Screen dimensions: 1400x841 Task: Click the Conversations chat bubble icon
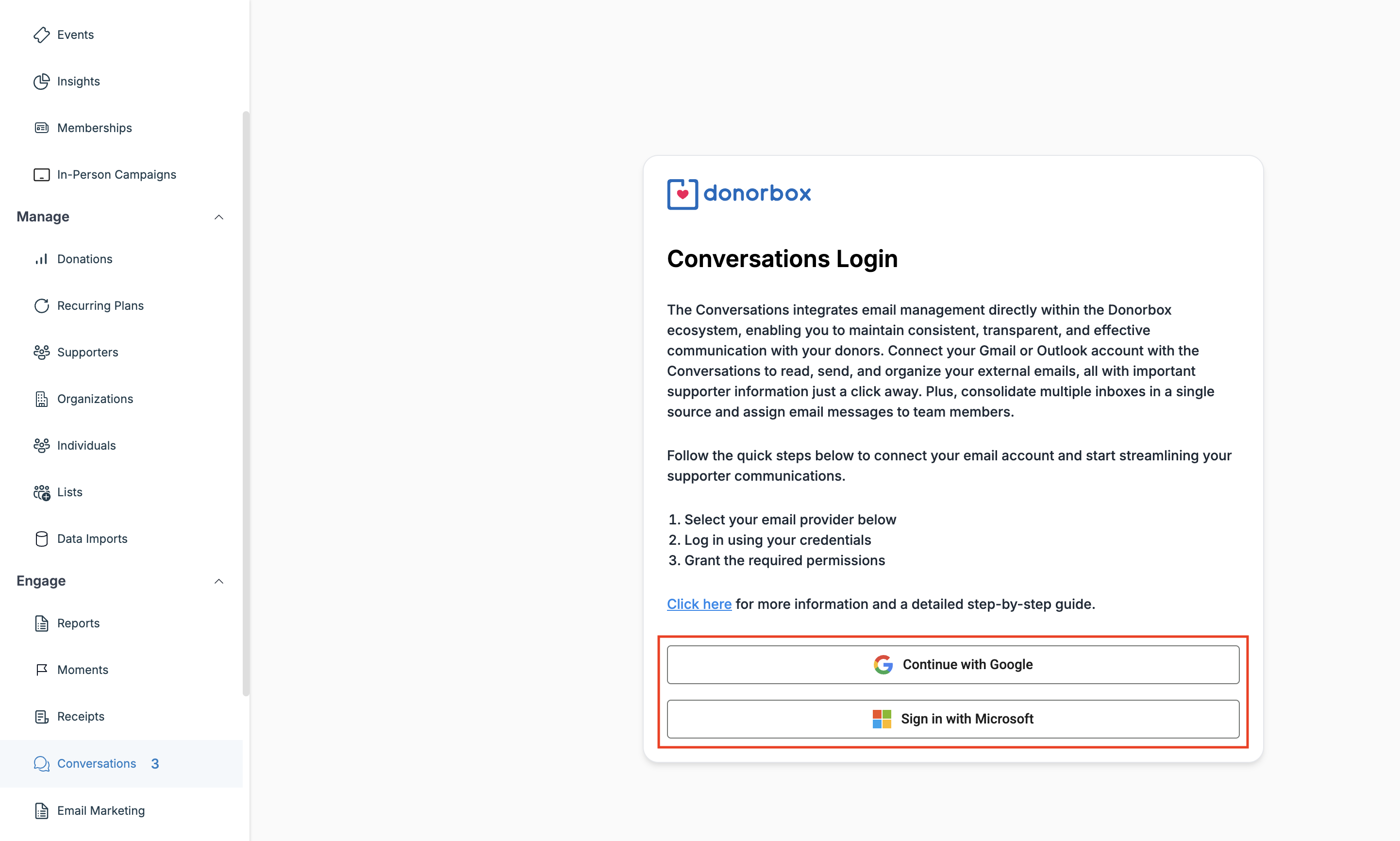point(41,764)
